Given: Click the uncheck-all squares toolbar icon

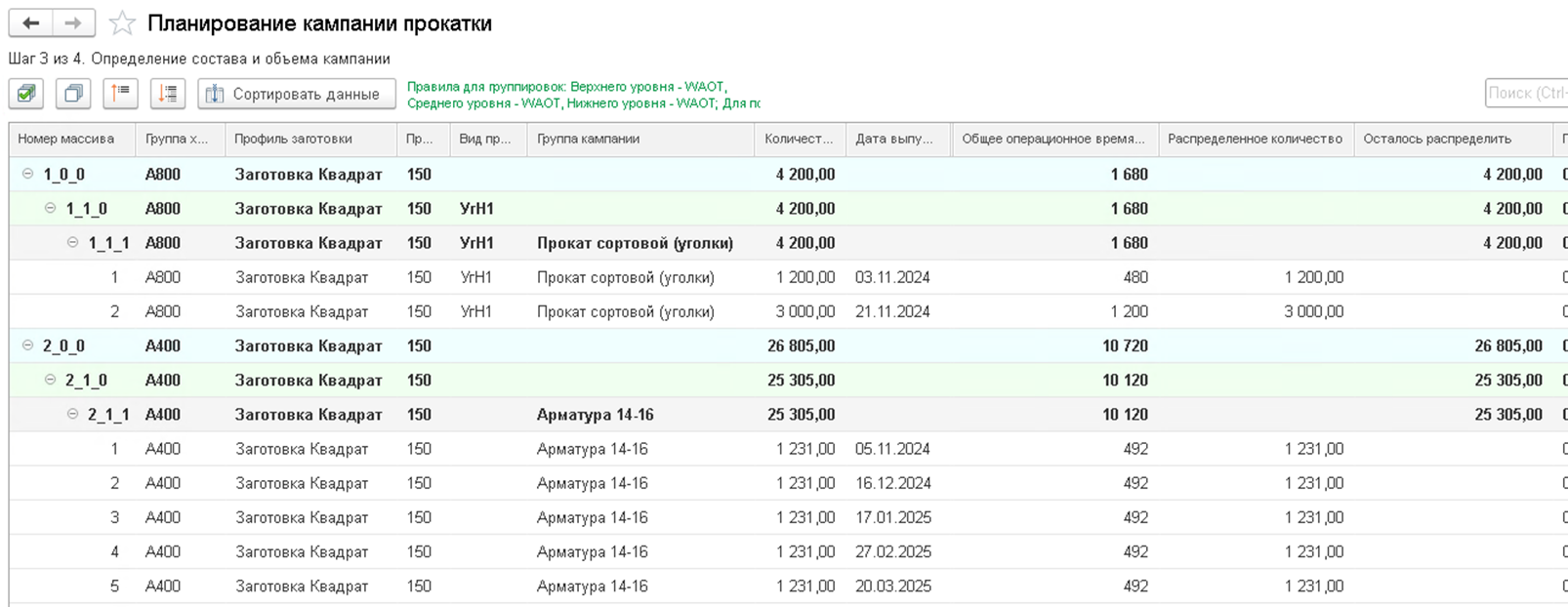Looking at the screenshot, I should [x=73, y=94].
